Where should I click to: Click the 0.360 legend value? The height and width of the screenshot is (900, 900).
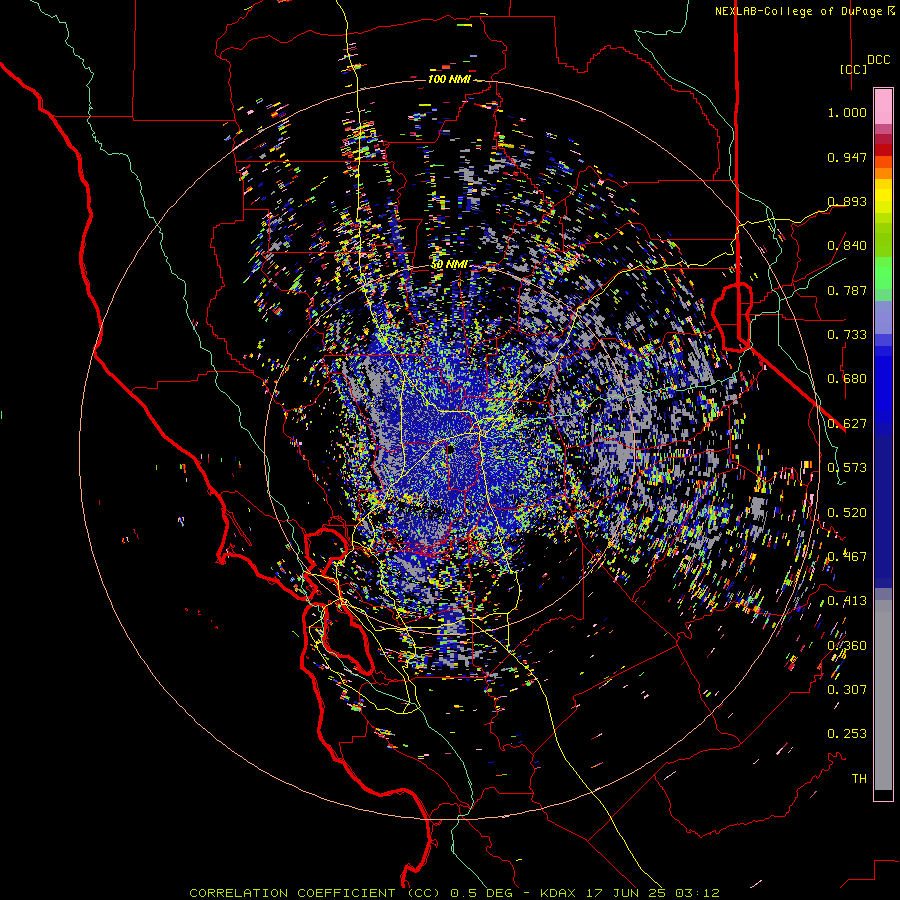[847, 646]
